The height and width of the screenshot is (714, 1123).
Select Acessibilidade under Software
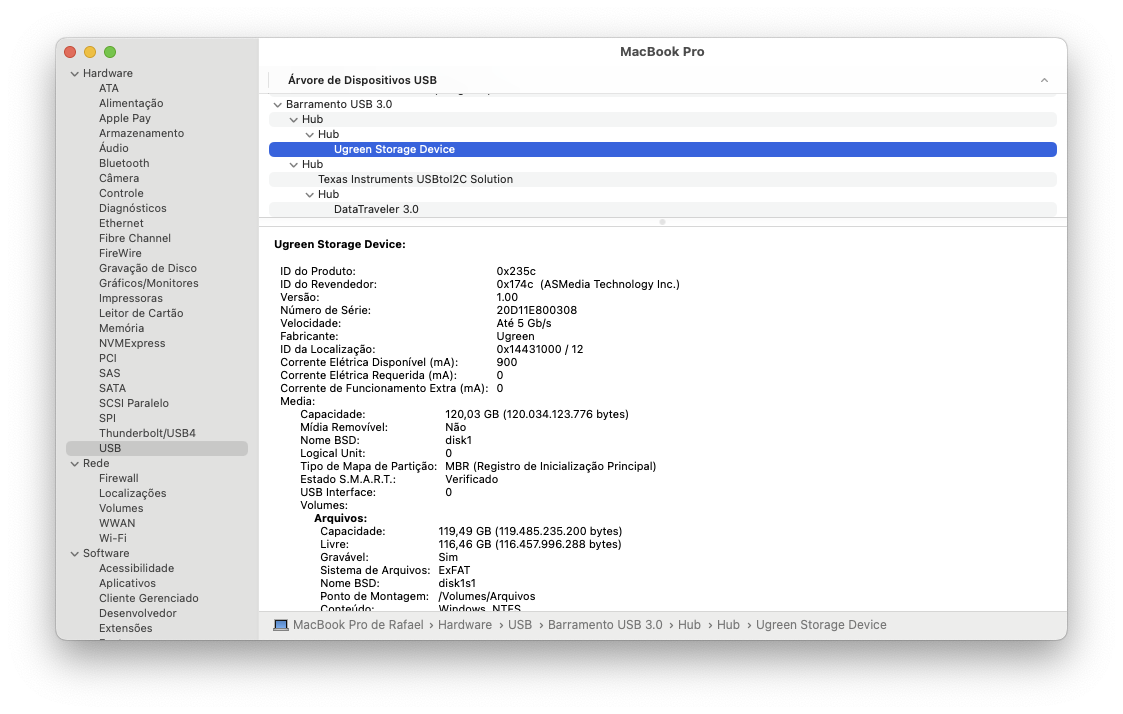[x=136, y=569]
